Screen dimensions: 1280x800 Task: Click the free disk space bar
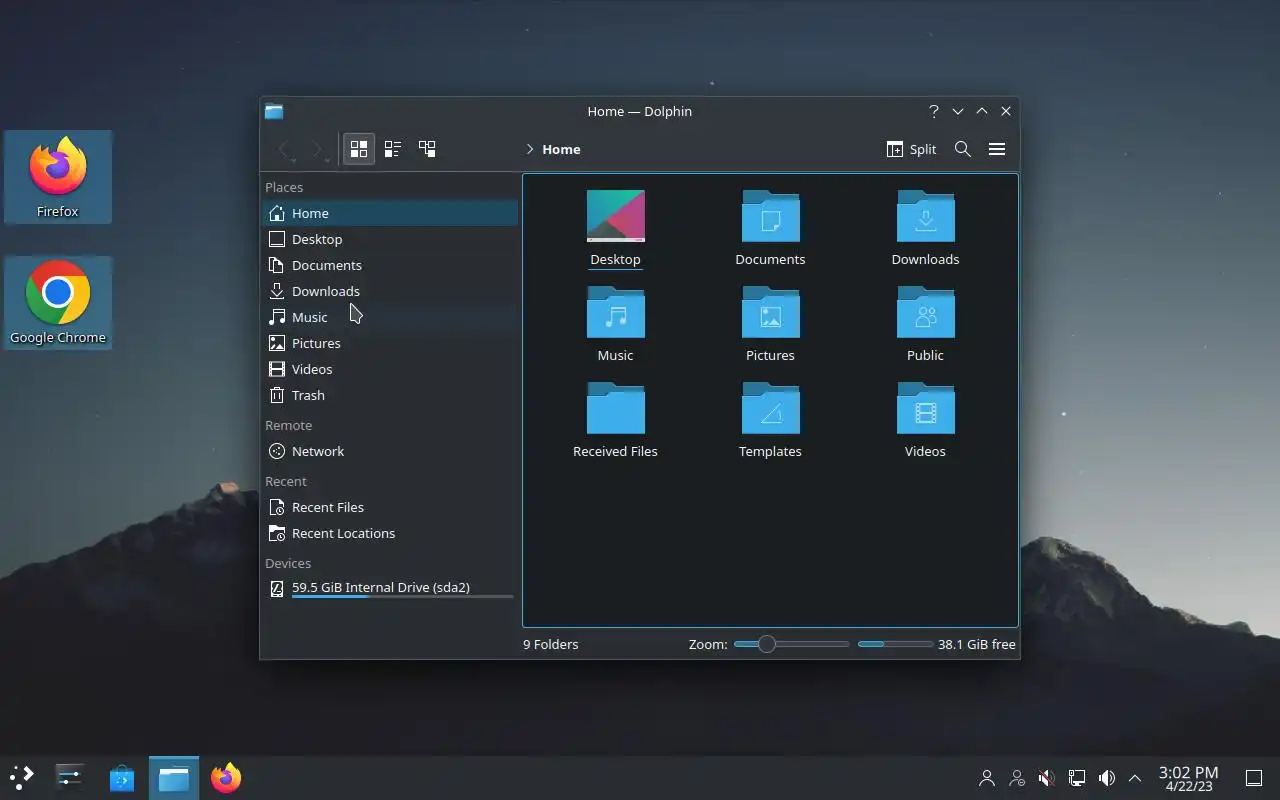pyautogui.click(x=895, y=644)
